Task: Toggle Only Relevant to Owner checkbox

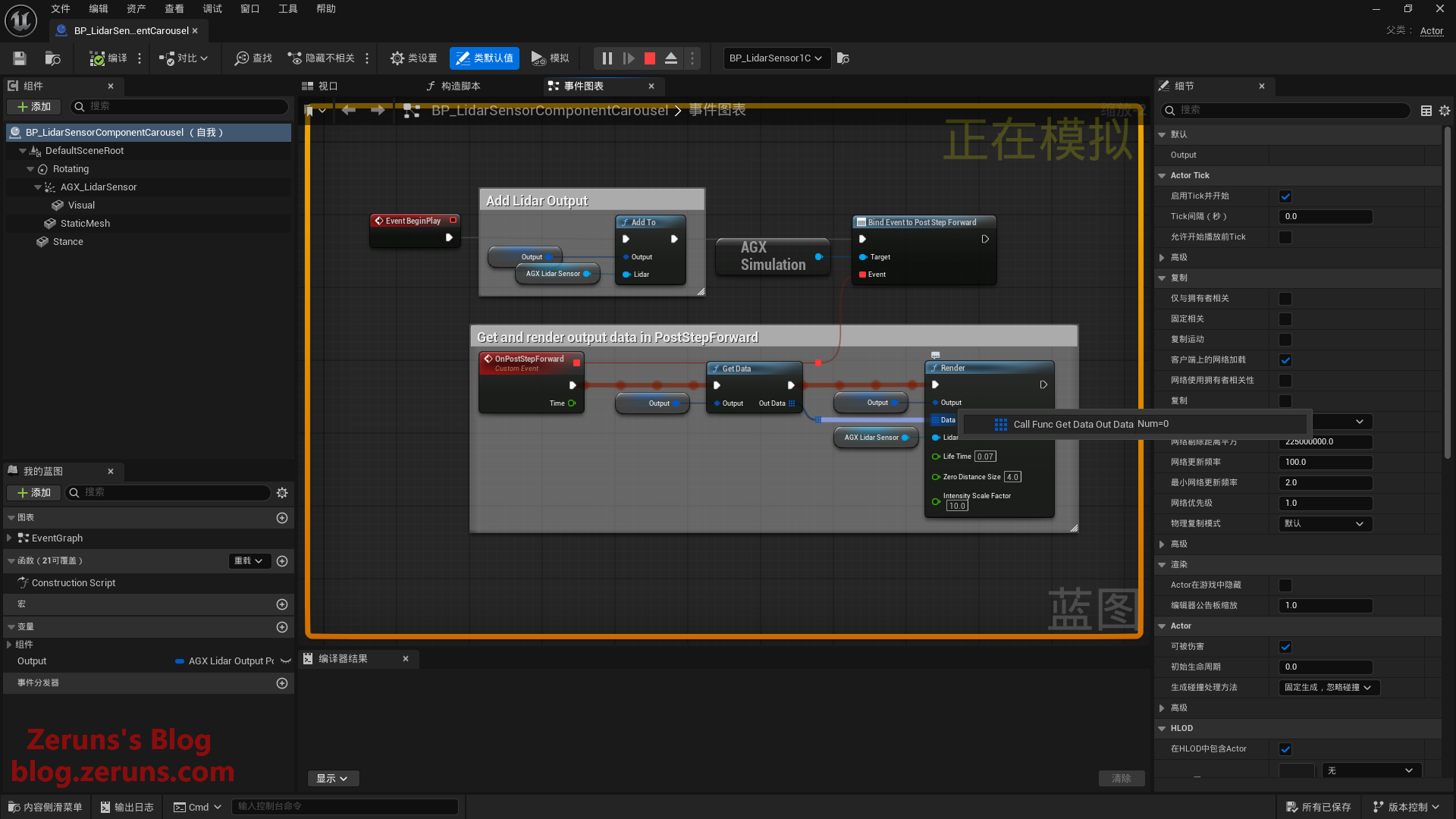Action: tap(1285, 299)
